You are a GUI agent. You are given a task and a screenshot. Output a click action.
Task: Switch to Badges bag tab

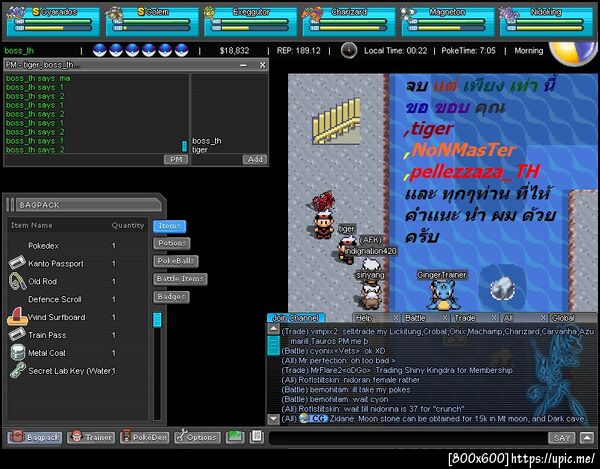pyautogui.click(x=171, y=297)
